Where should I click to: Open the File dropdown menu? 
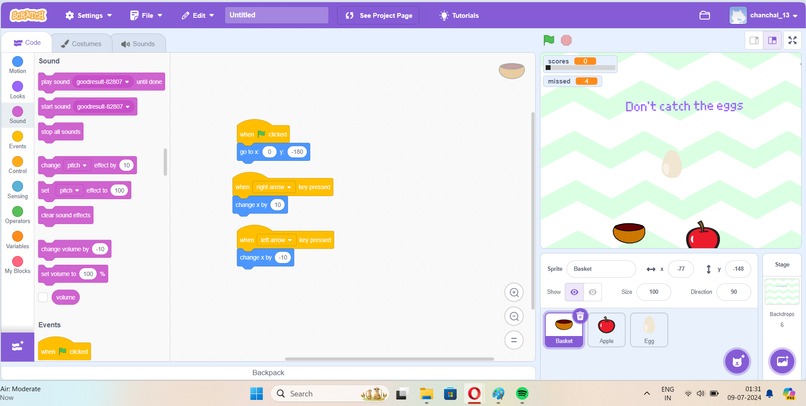click(x=146, y=15)
